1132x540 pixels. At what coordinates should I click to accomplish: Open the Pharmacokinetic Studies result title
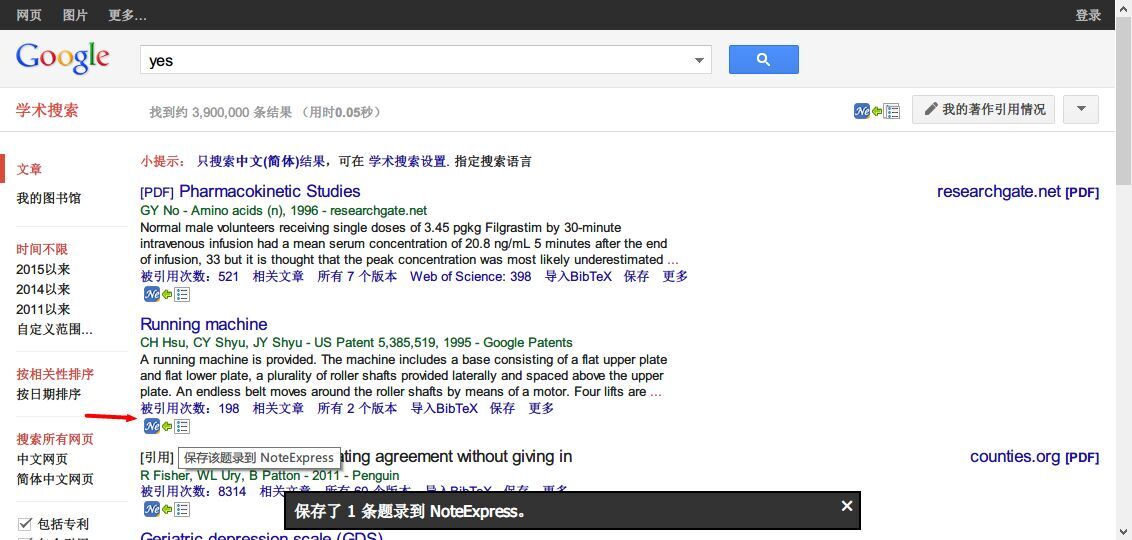[x=269, y=191]
